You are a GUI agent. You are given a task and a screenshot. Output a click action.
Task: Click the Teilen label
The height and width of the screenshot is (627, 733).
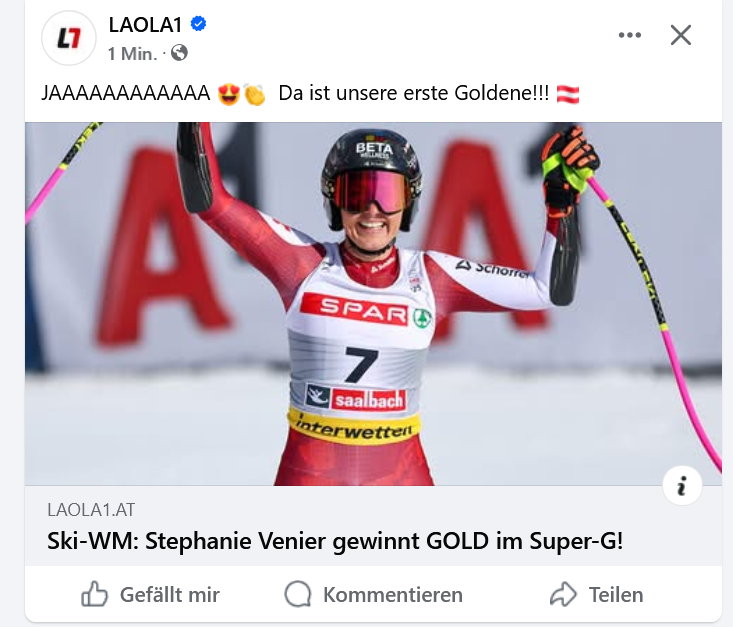pos(616,595)
